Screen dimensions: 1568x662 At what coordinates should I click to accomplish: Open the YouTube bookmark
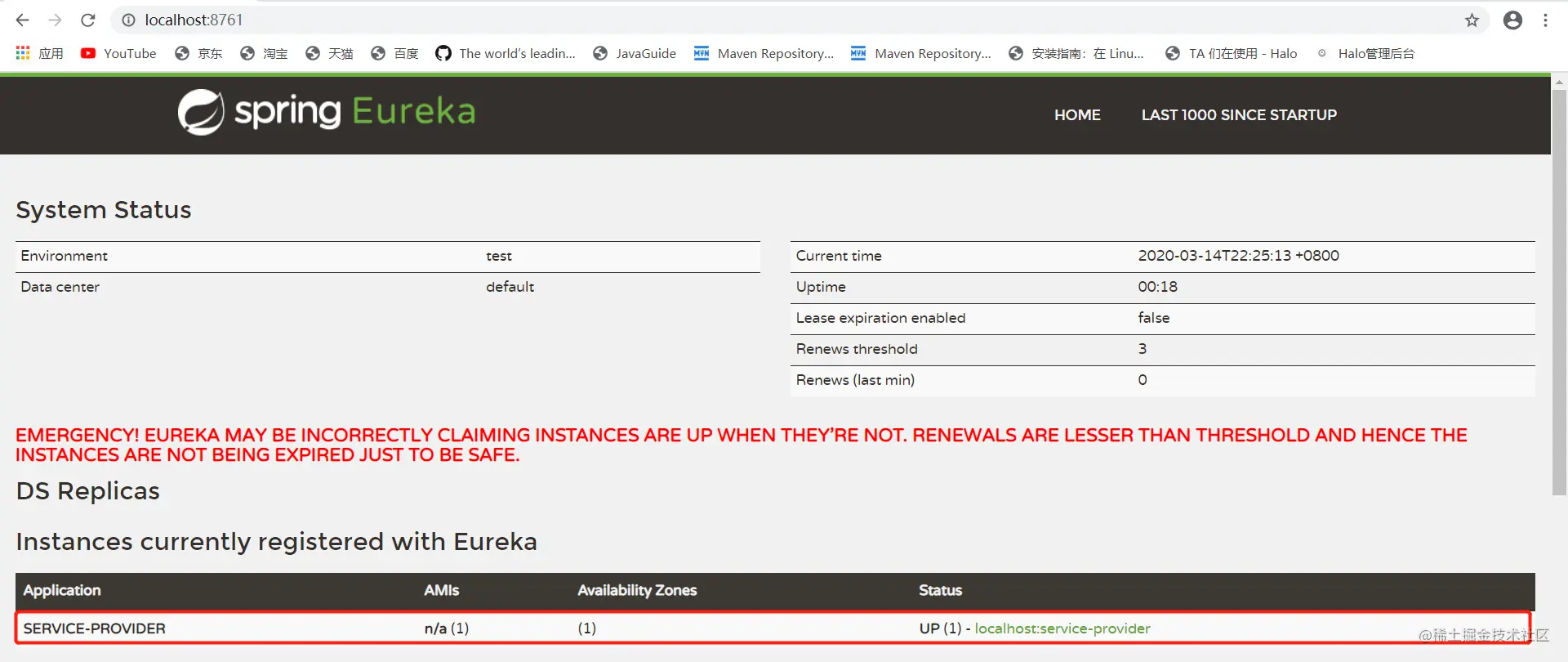pos(118,53)
